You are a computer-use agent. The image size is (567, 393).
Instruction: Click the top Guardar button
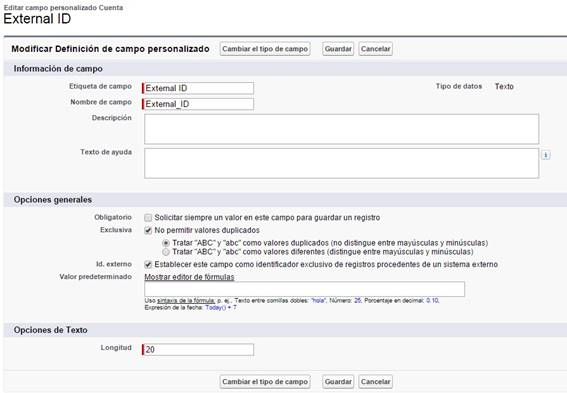(338, 49)
